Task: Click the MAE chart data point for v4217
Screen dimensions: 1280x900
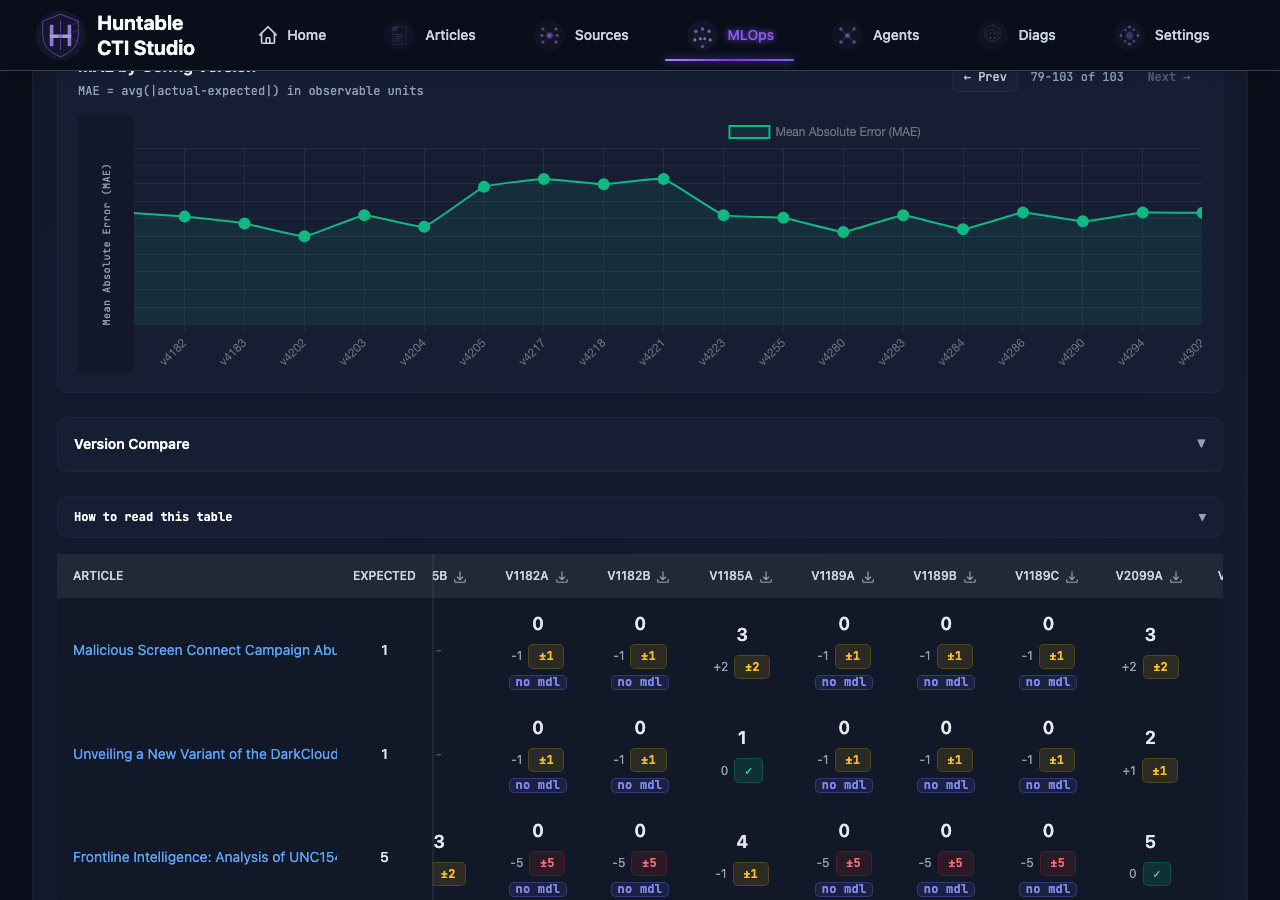Action: (x=544, y=179)
